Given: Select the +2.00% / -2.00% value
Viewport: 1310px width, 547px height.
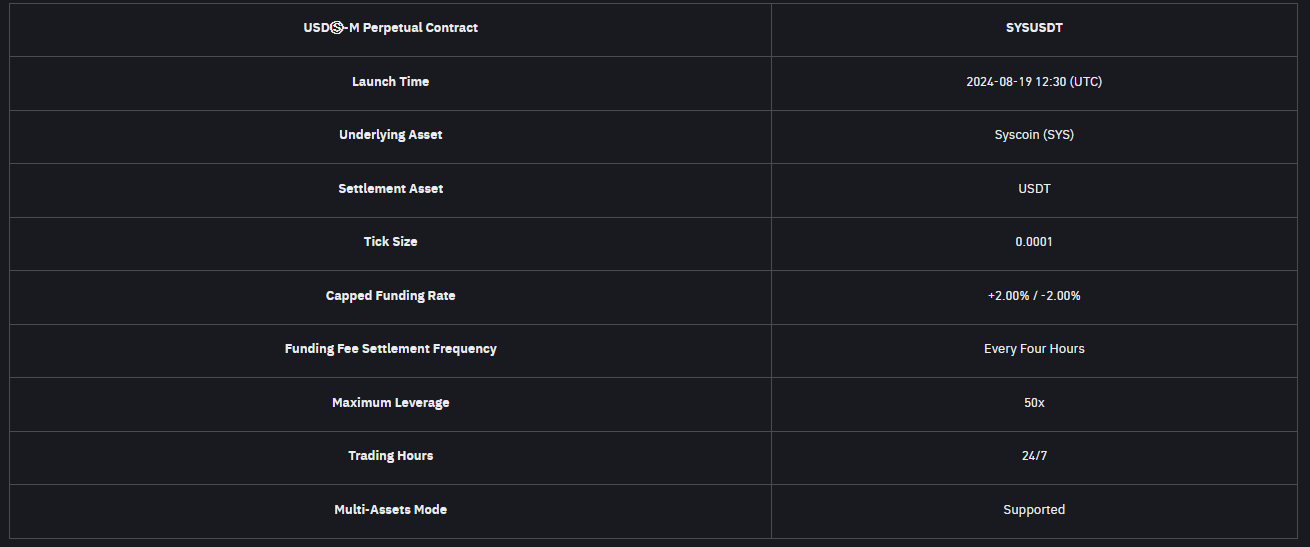Looking at the screenshot, I should tap(1034, 296).
